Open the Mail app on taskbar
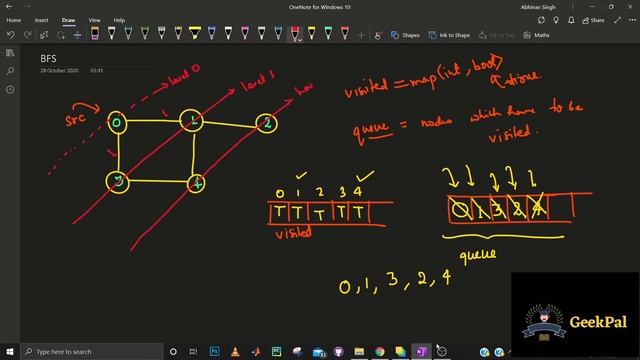This screenshot has height=360, width=640. coord(319,352)
